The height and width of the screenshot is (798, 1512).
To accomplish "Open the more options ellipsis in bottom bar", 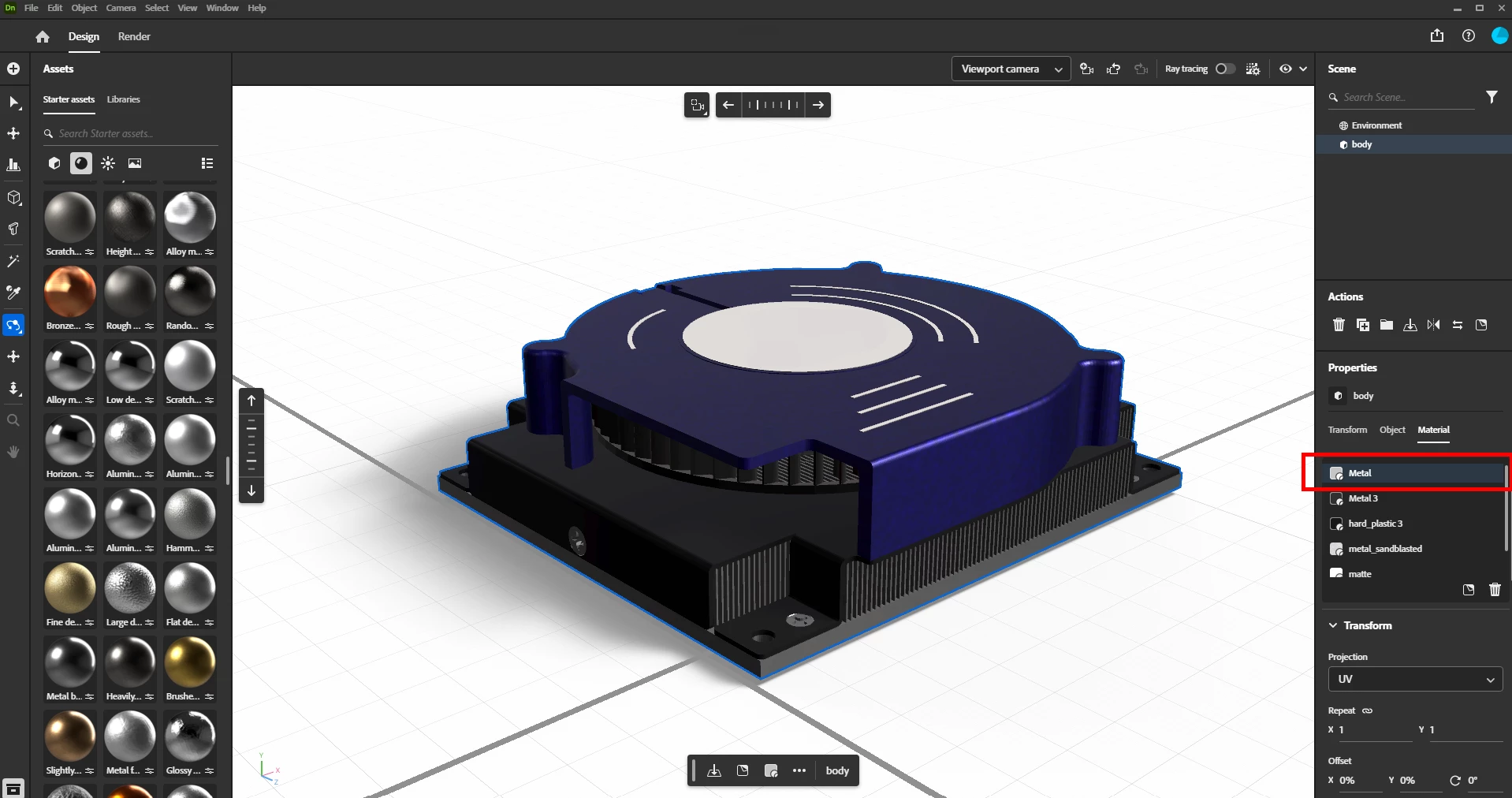I will coord(799,770).
